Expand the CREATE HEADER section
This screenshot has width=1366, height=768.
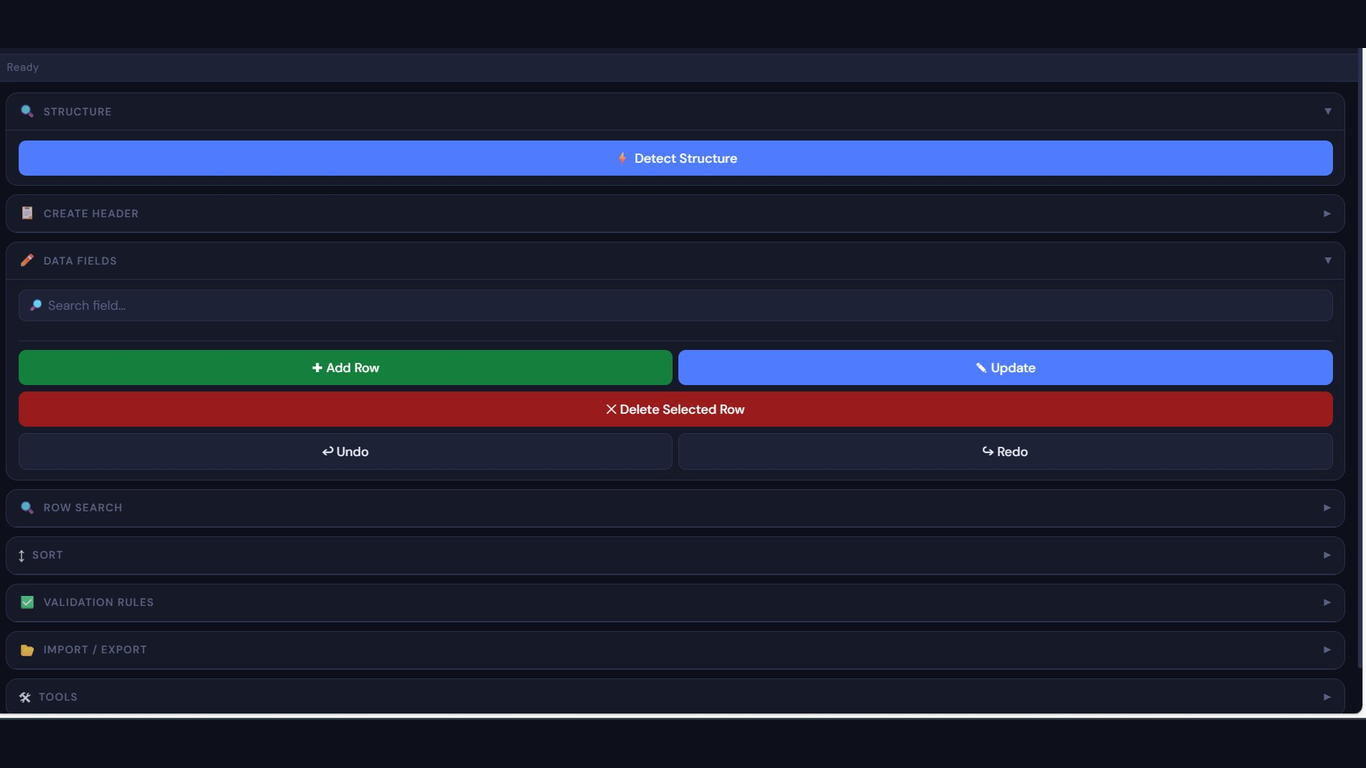[1328, 213]
